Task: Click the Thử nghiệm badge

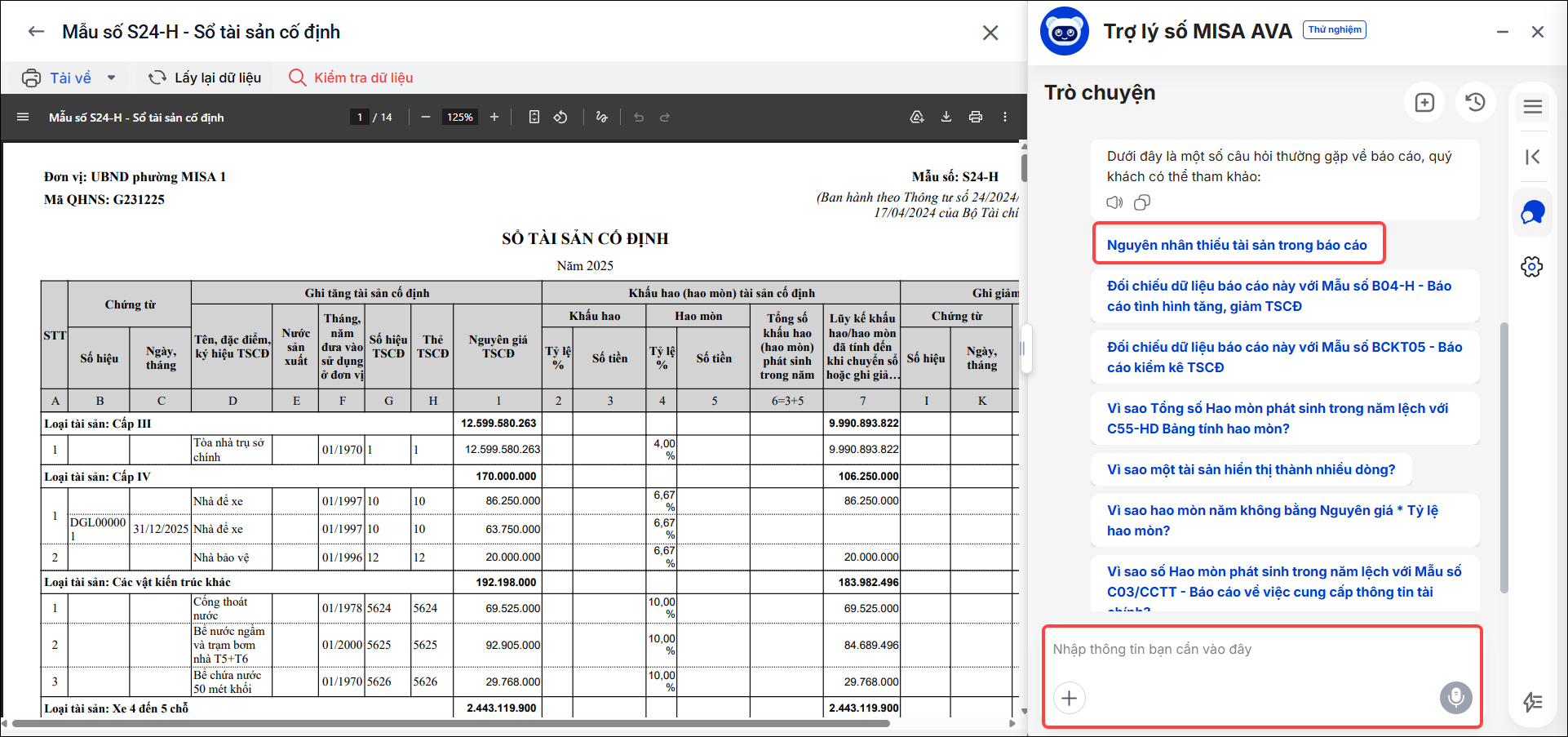Action: tap(1335, 29)
